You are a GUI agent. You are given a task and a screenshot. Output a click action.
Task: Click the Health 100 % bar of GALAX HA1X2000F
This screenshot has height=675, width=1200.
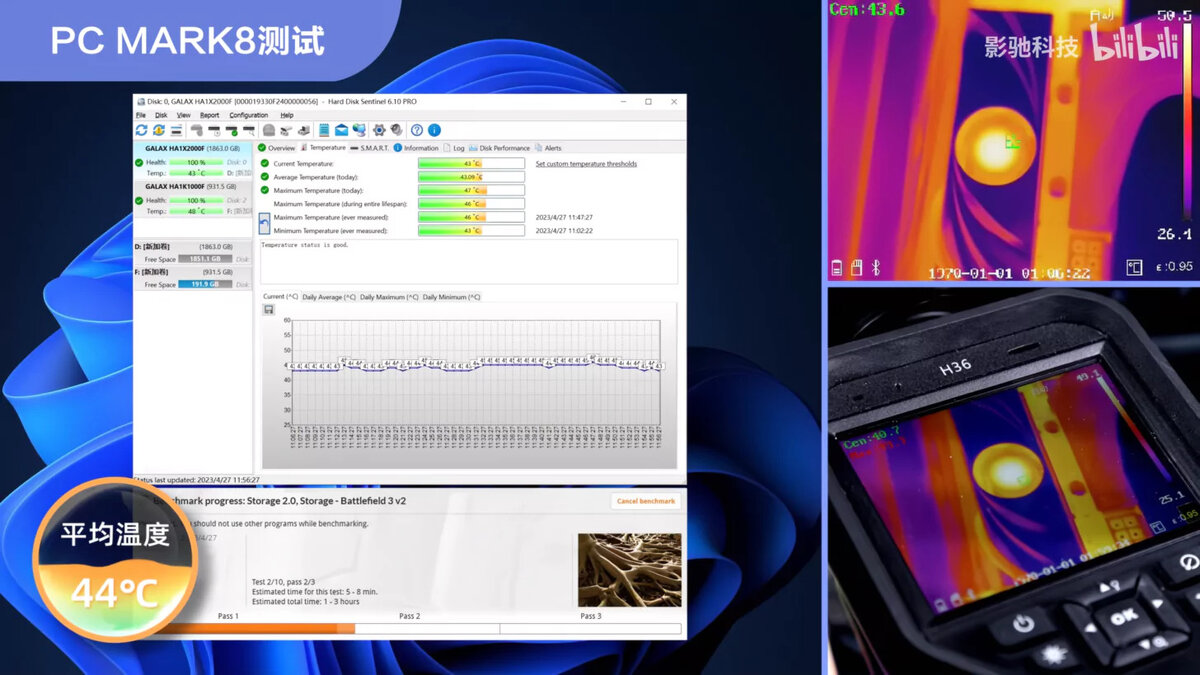pos(196,162)
